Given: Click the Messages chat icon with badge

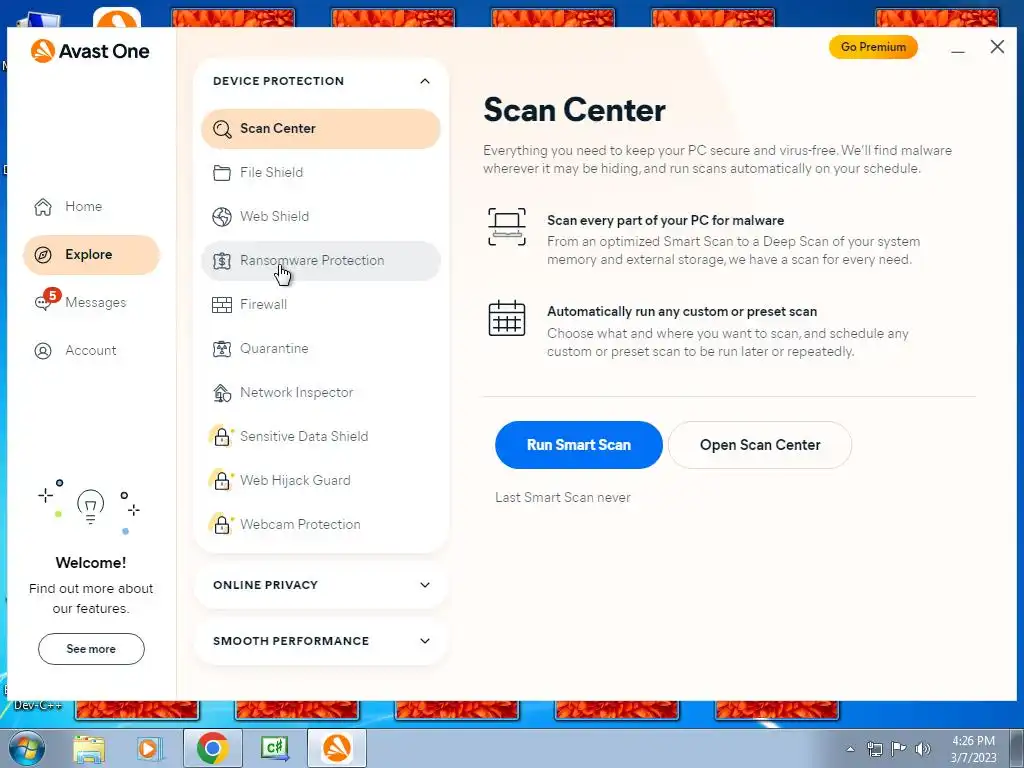Looking at the screenshot, I should pos(46,299).
